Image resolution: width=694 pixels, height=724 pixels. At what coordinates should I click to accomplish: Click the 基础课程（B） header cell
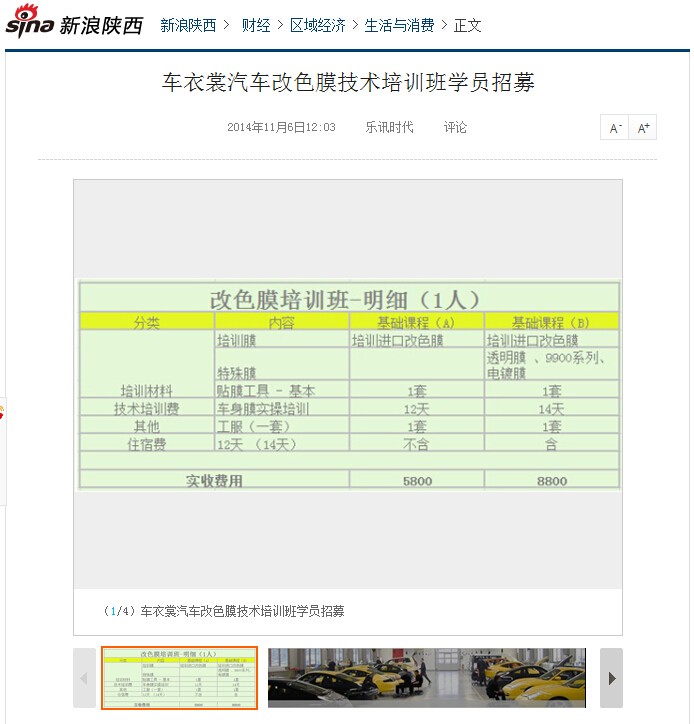pos(551,322)
